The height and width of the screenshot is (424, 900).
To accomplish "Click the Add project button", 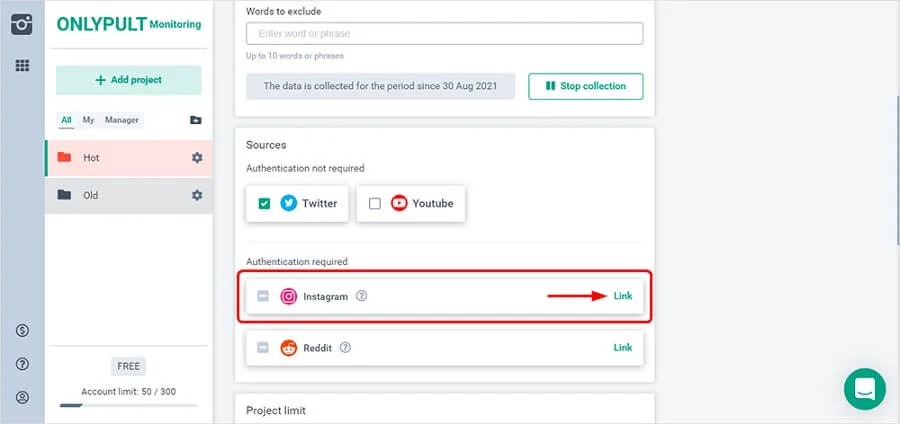I will (128, 80).
